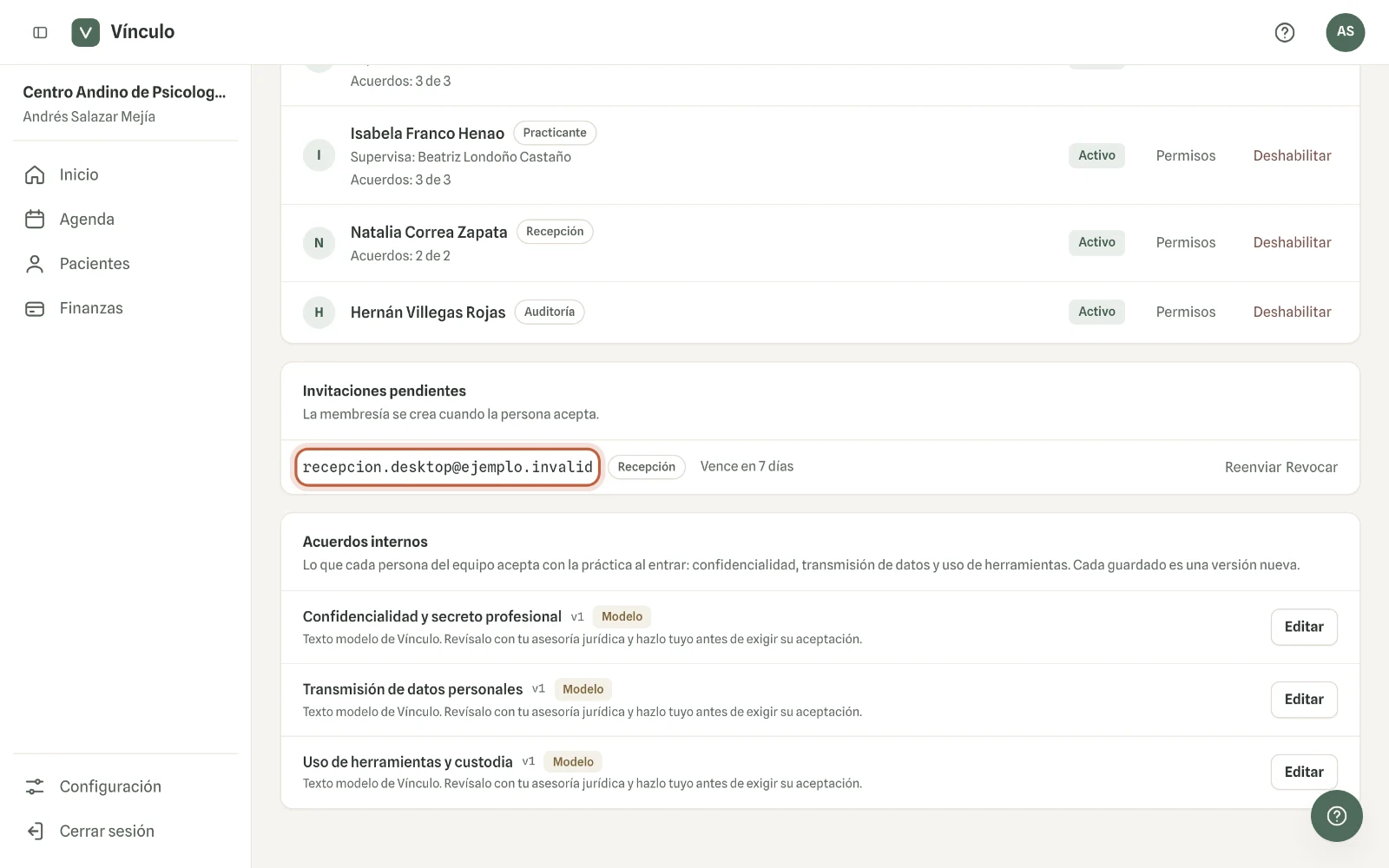Click Activo status for Hernán Villegas Rojas
This screenshot has height=868, width=1389.
1096,312
